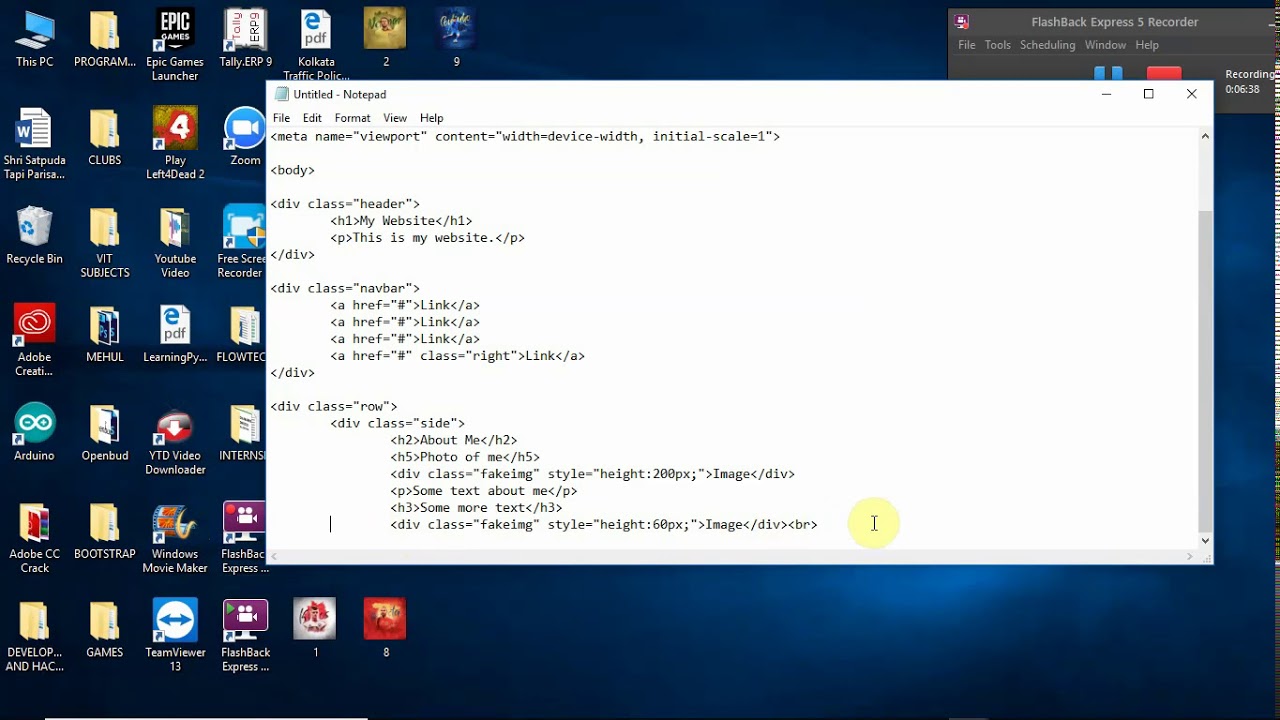This screenshot has height=720, width=1280.
Task: Open Notepad View menu
Action: click(x=395, y=118)
